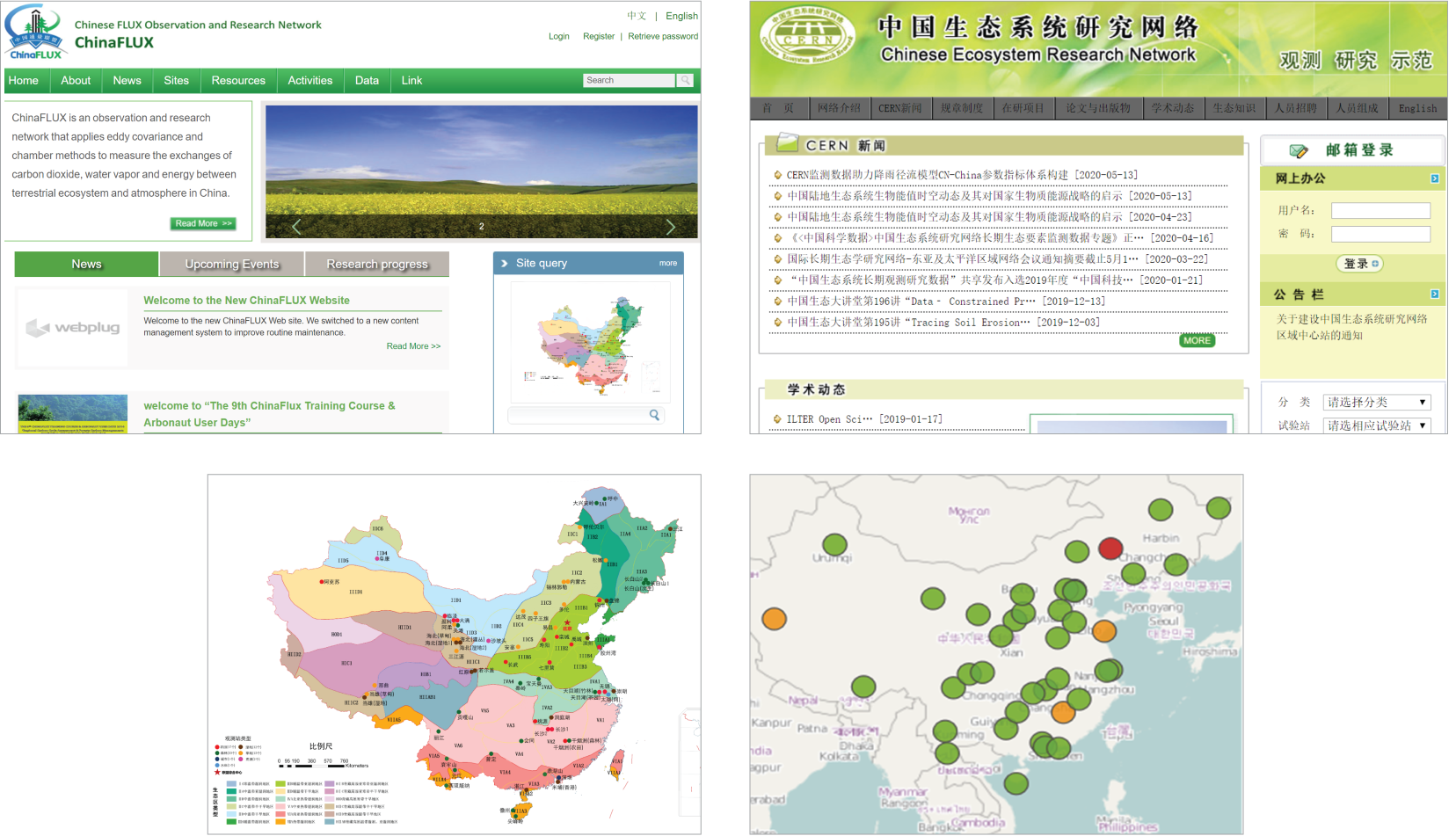The image size is (1456, 836).
Task: Click bullet icon of the 2020-04-16 news item
Action: point(777,238)
